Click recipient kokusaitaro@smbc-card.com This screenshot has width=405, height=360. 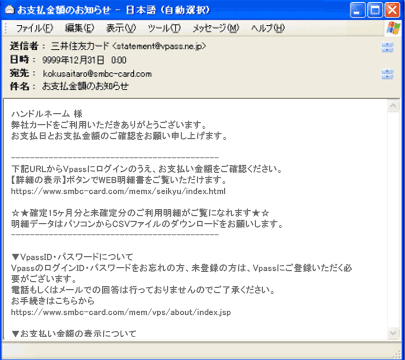(97, 74)
